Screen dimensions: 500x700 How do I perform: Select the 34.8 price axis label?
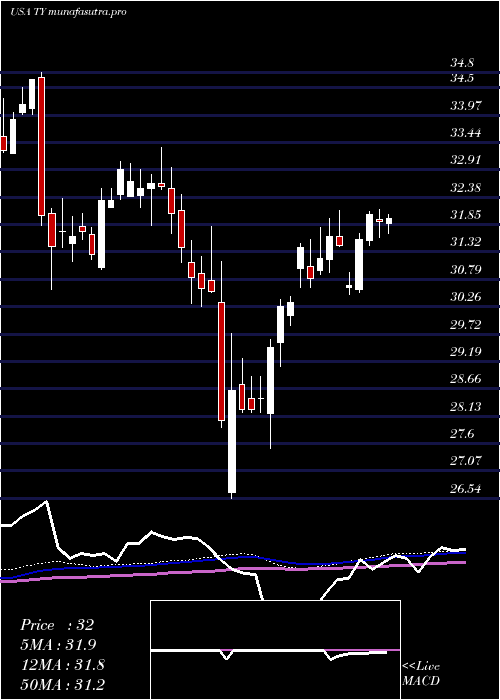[x=462, y=63]
